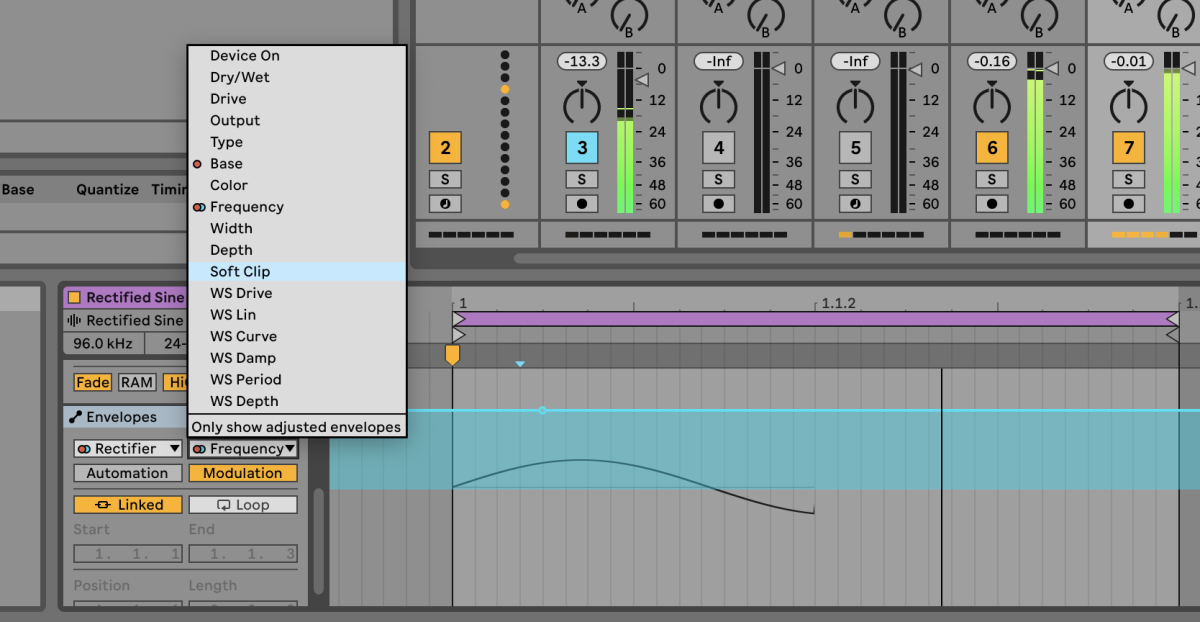
Task: Click the 96.0 kHz sample rate label
Action: click(x=105, y=344)
